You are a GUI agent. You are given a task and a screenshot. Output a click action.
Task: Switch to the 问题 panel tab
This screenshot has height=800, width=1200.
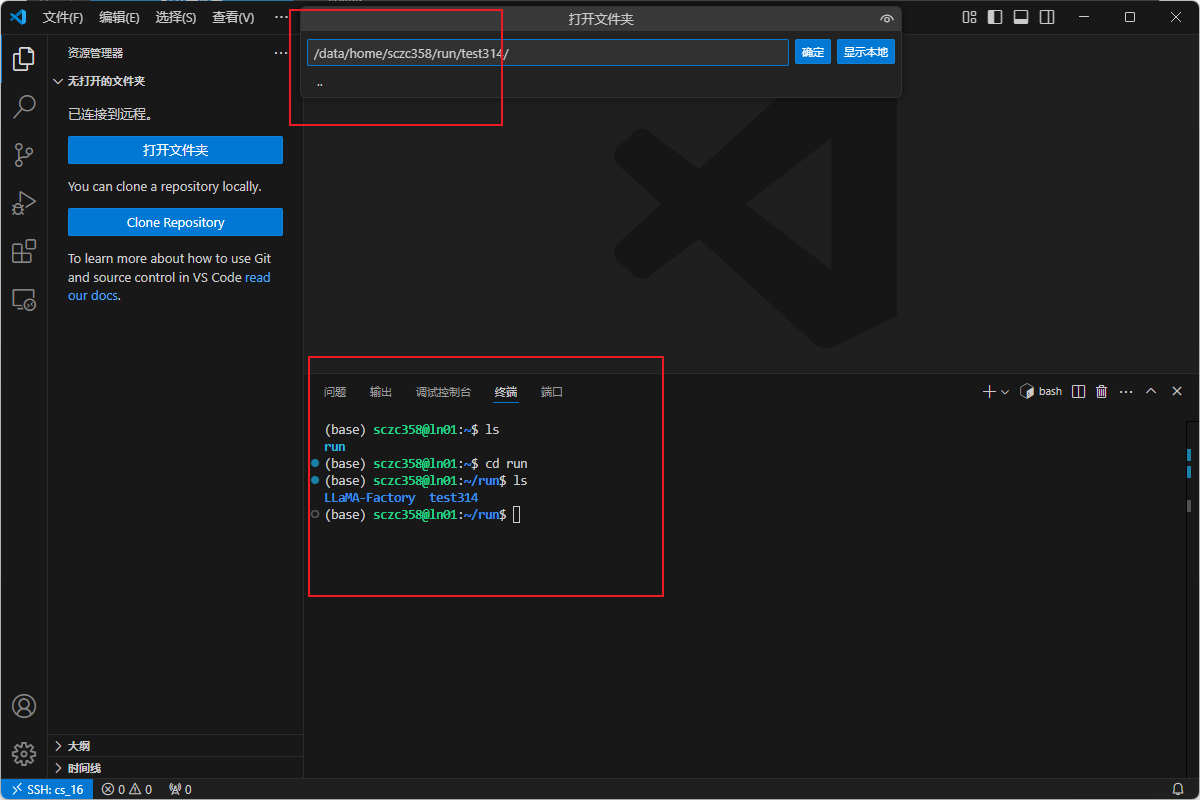pyautogui.click(x=335, y=392)
